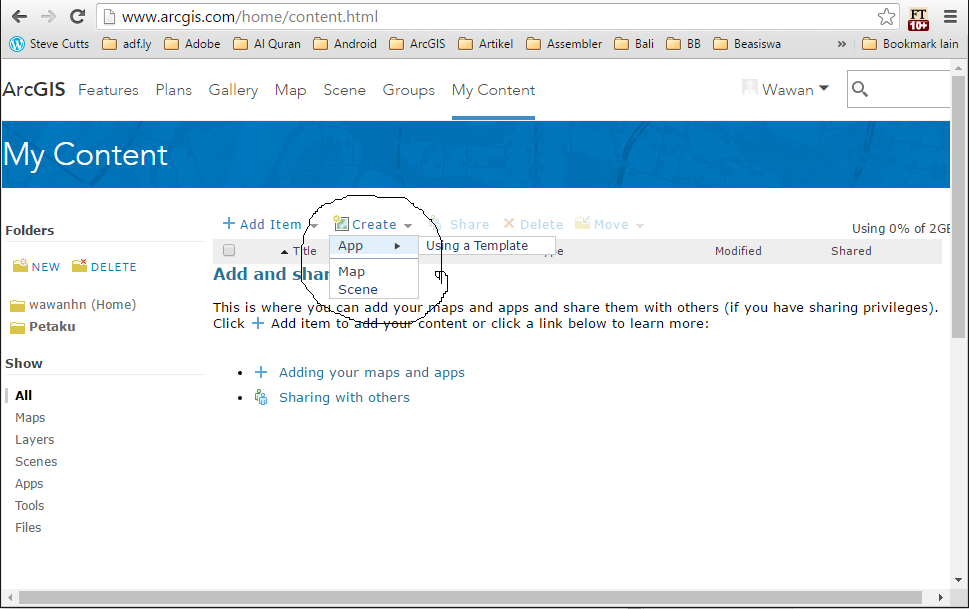The image size is (969, 609).
Task: Create a NEW folder
Action: coord(36,266)
